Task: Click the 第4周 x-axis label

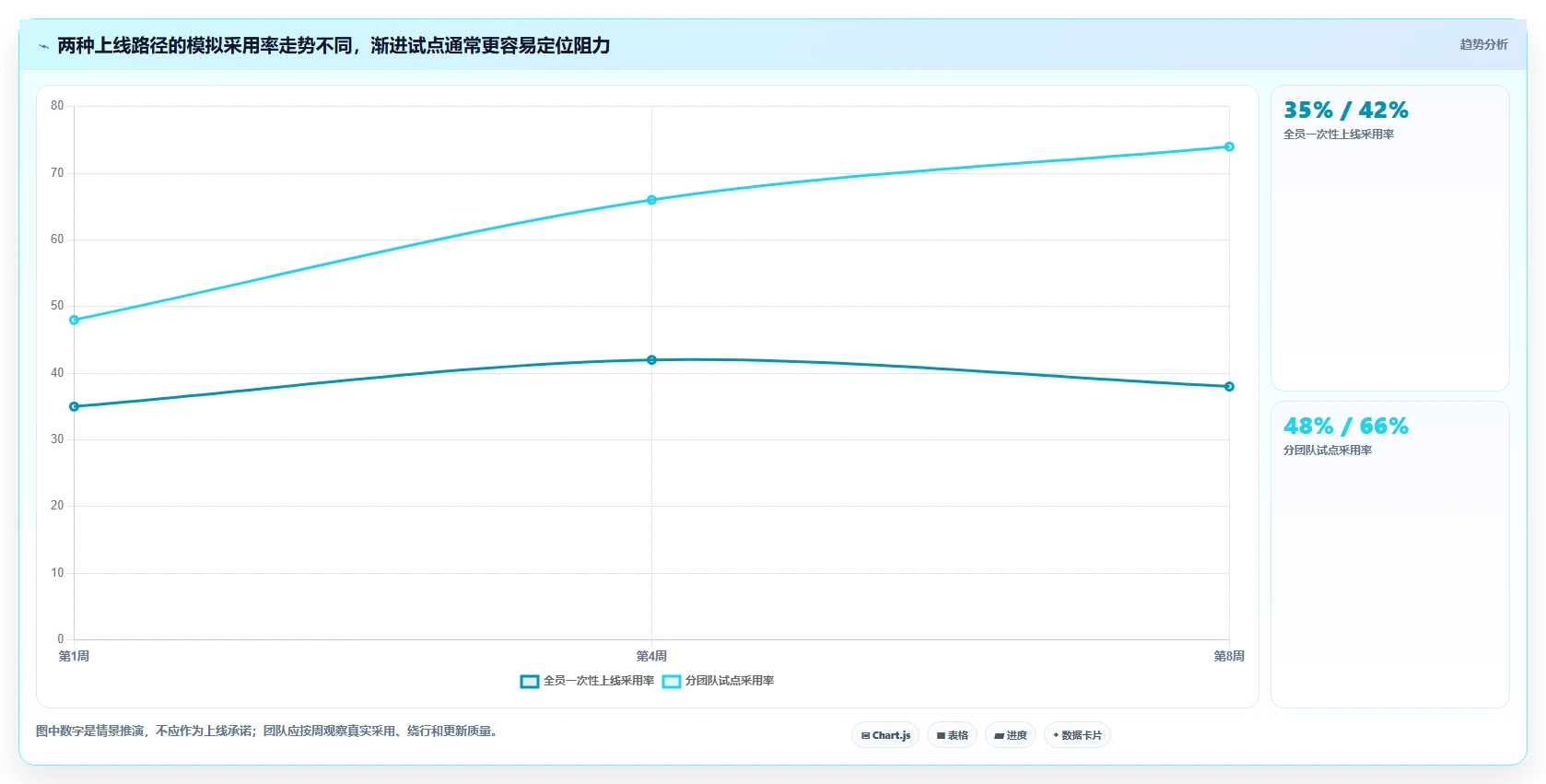Action: [x=651, y=657]
